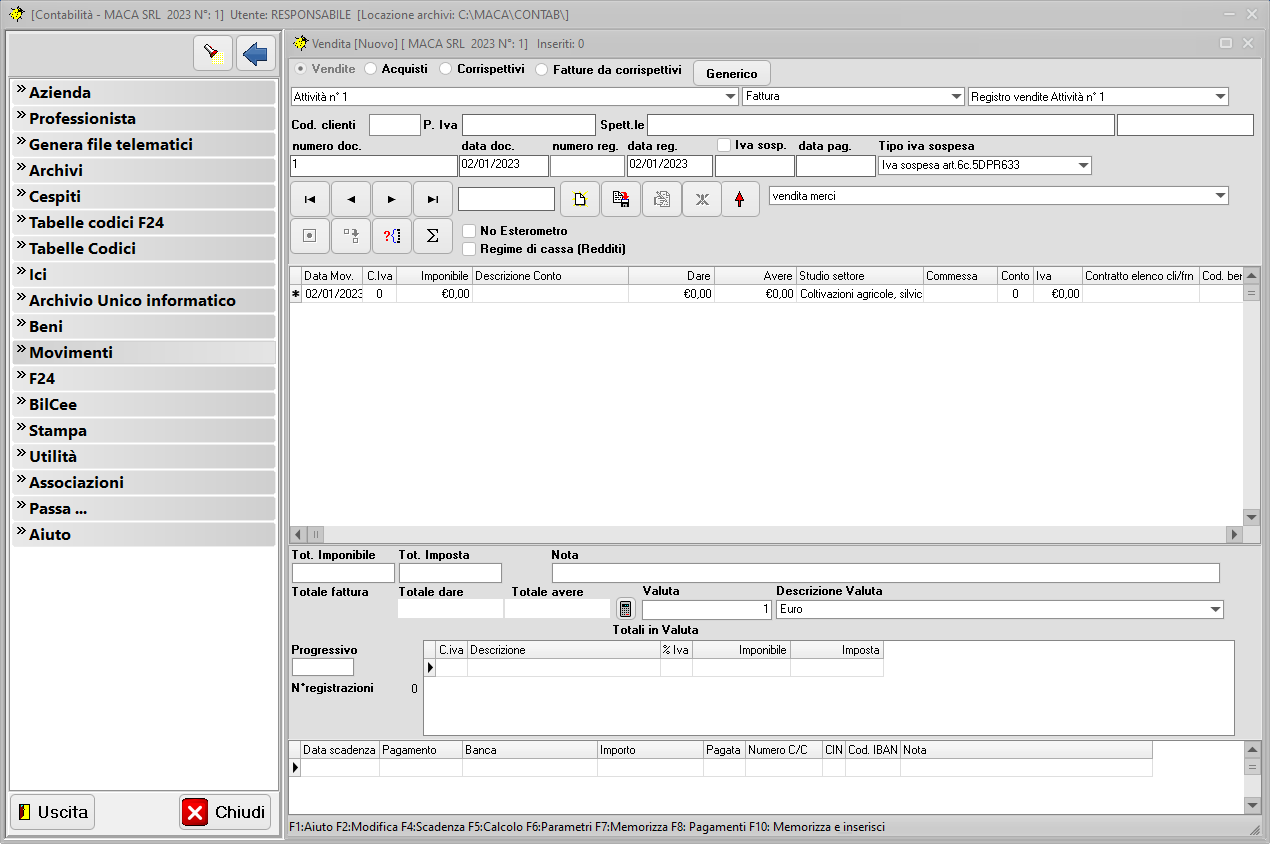The height and width of the screenshot is (844, 1270).
Task: Click in the Nota text field
Action: click(x=885, y=573)
